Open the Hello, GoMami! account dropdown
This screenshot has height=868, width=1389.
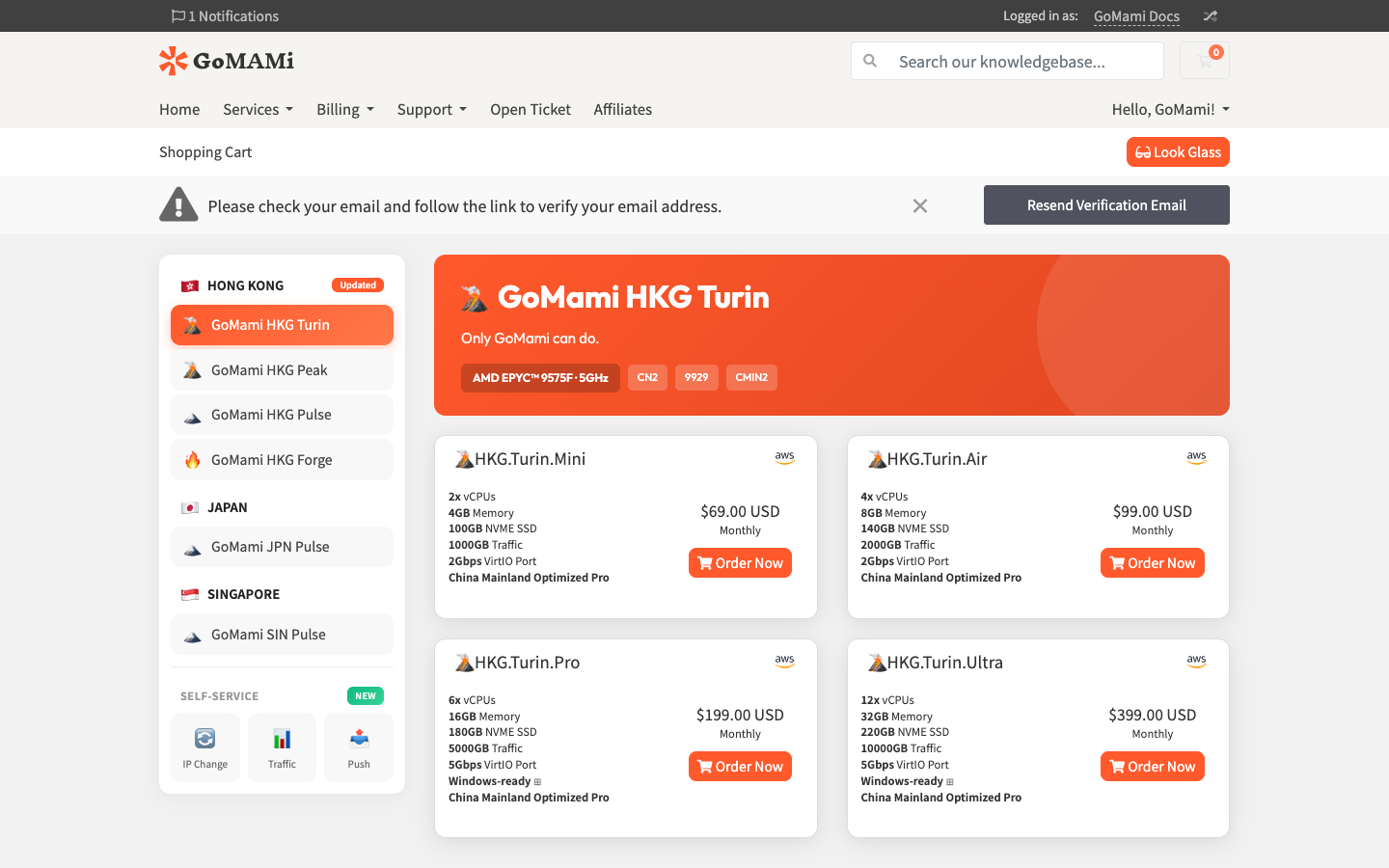coord(1171,109)
